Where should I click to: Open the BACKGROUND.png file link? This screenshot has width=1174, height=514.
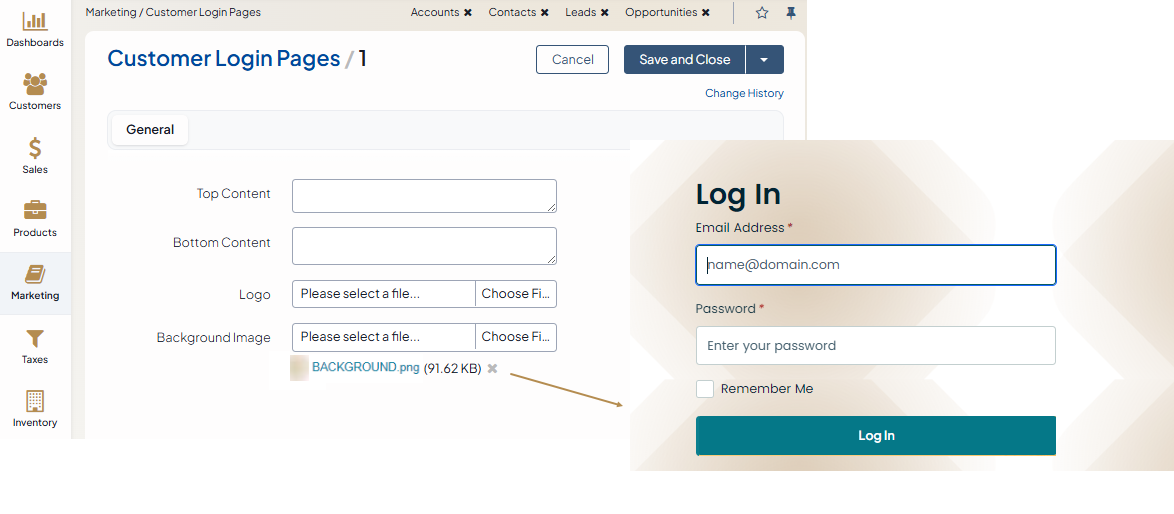click(x=365, y=367)
